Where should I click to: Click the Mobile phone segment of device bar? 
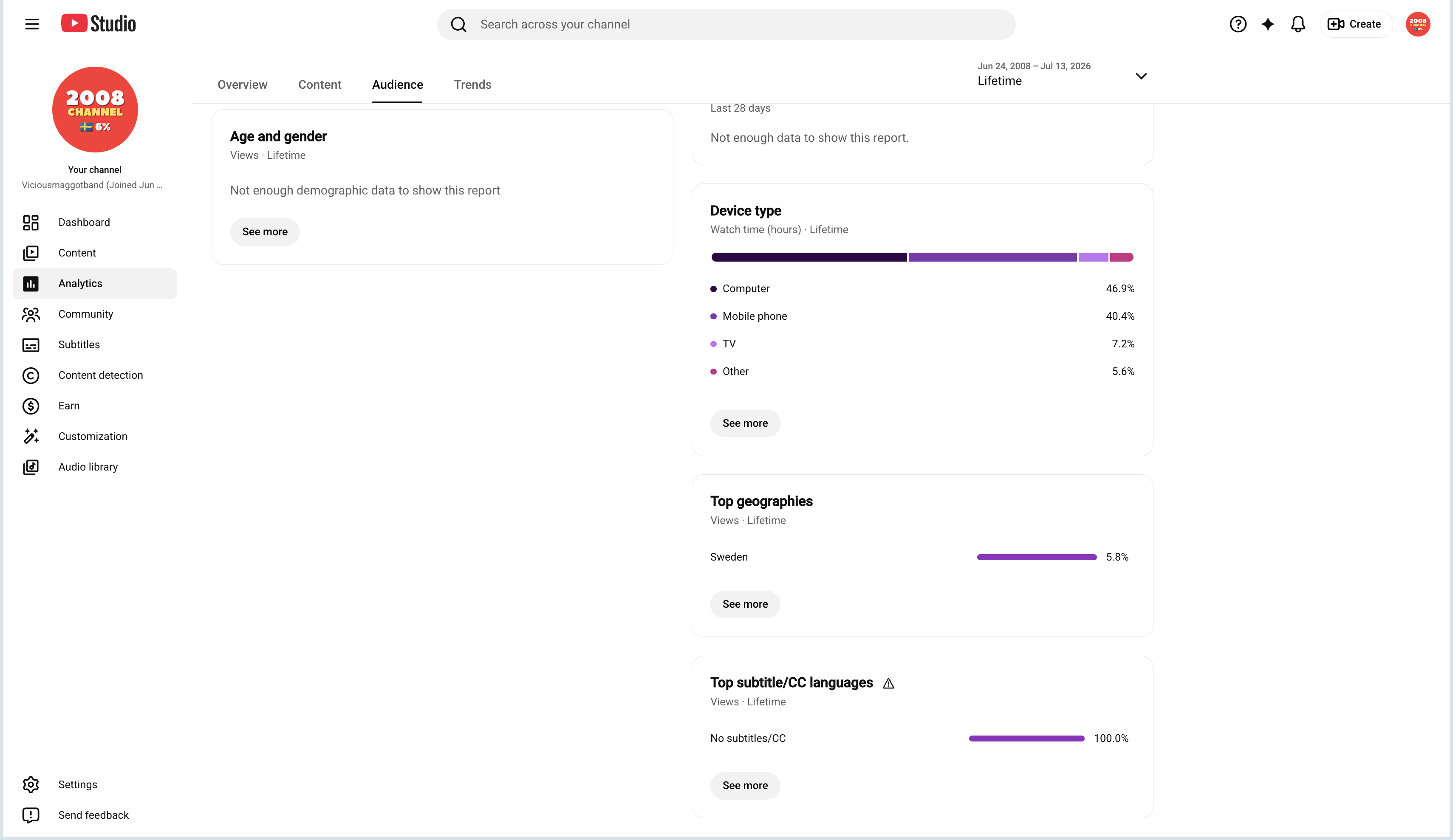(x=992, y=257)
